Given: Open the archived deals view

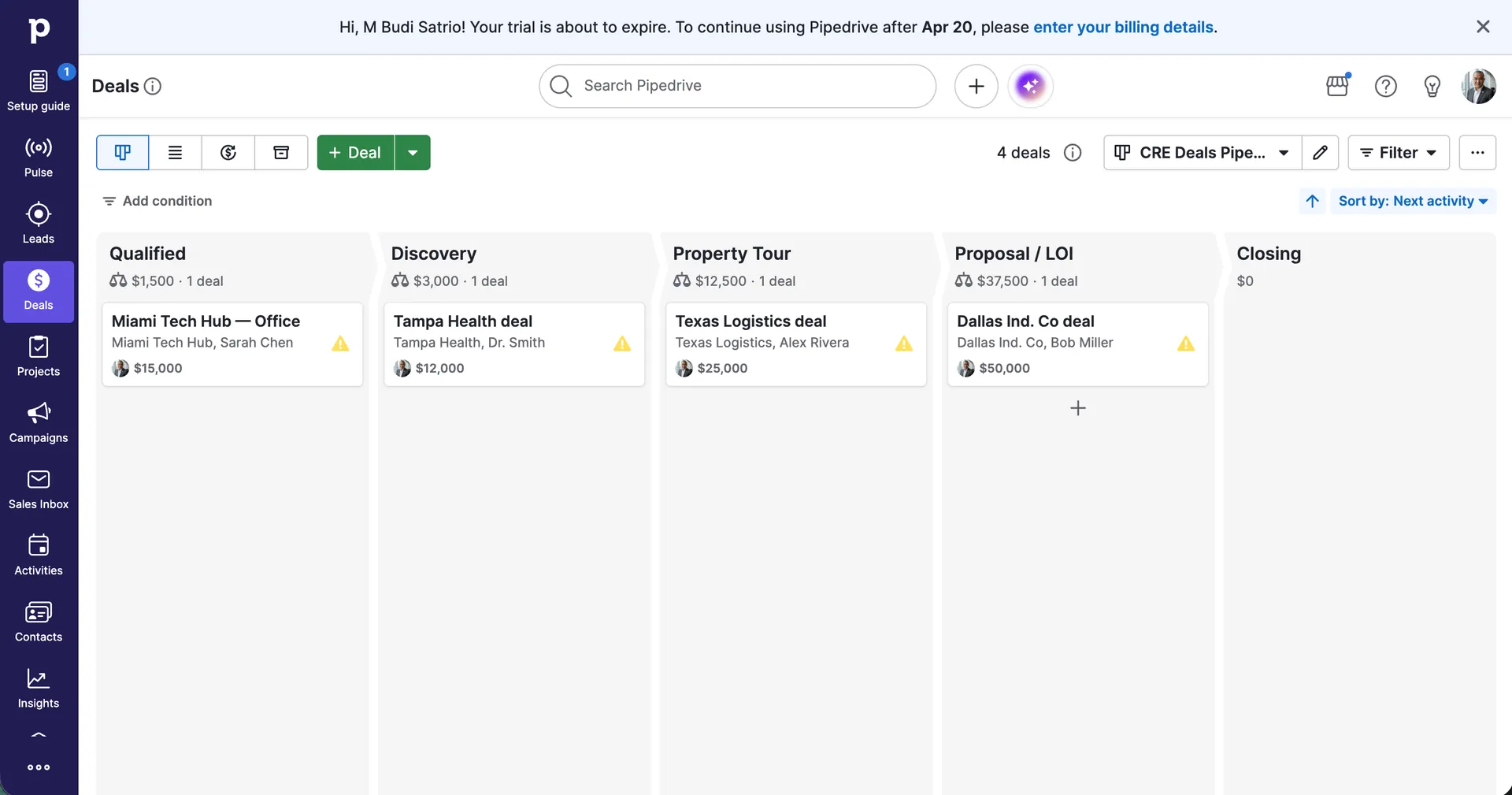Looking at the screenshot, I should 281,152.
